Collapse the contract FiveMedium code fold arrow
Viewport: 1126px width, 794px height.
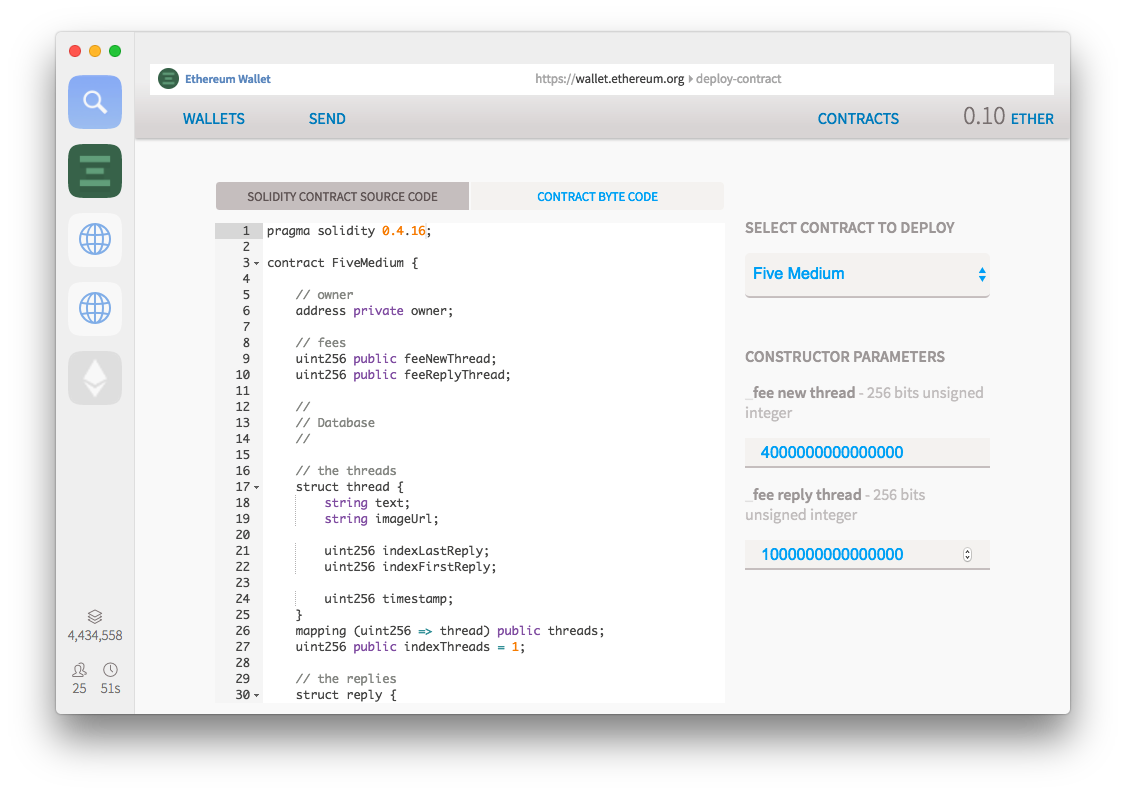coord(257,264)
